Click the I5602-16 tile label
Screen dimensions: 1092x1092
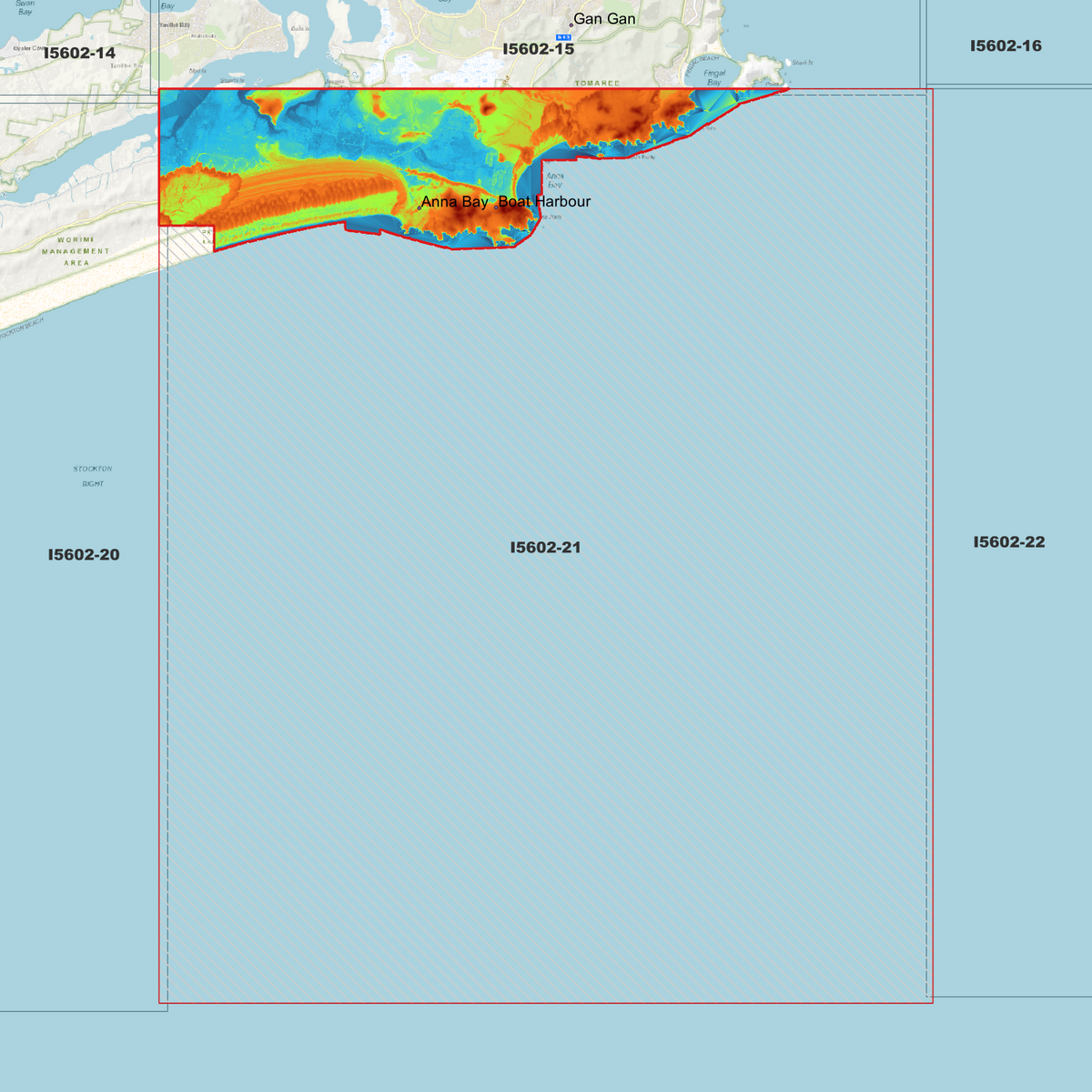point(1006,45)
